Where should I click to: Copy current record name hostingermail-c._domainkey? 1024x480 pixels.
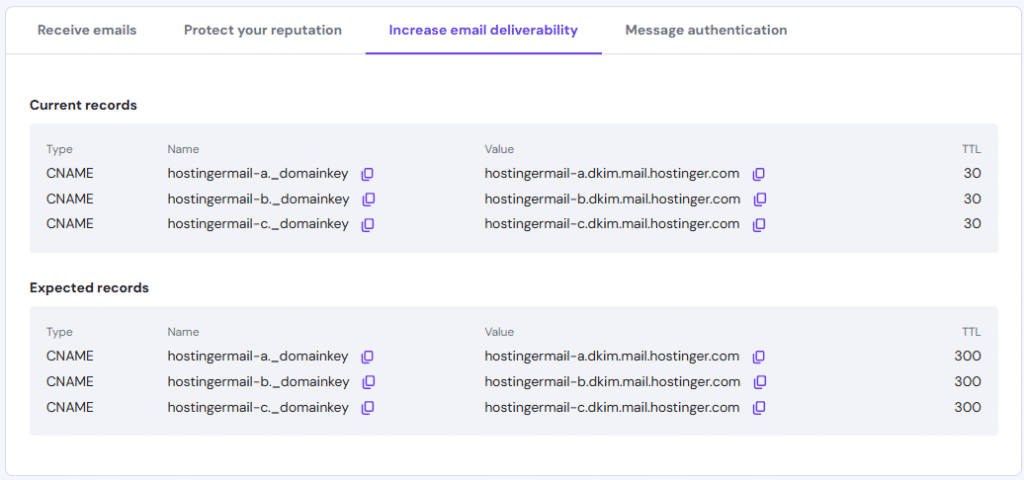[x=368, y=225]
